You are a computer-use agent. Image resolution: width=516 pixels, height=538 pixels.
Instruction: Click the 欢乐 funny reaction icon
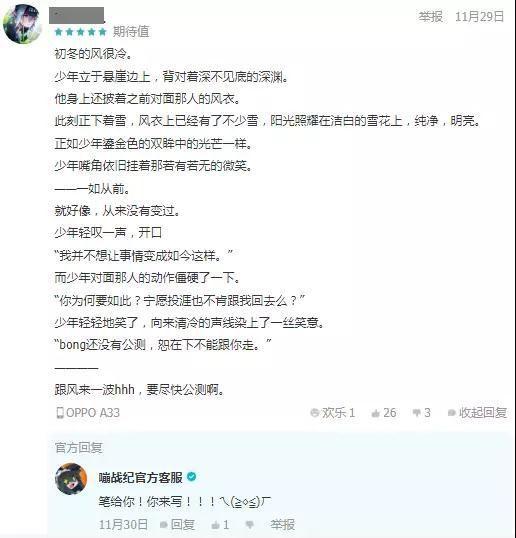315,412
